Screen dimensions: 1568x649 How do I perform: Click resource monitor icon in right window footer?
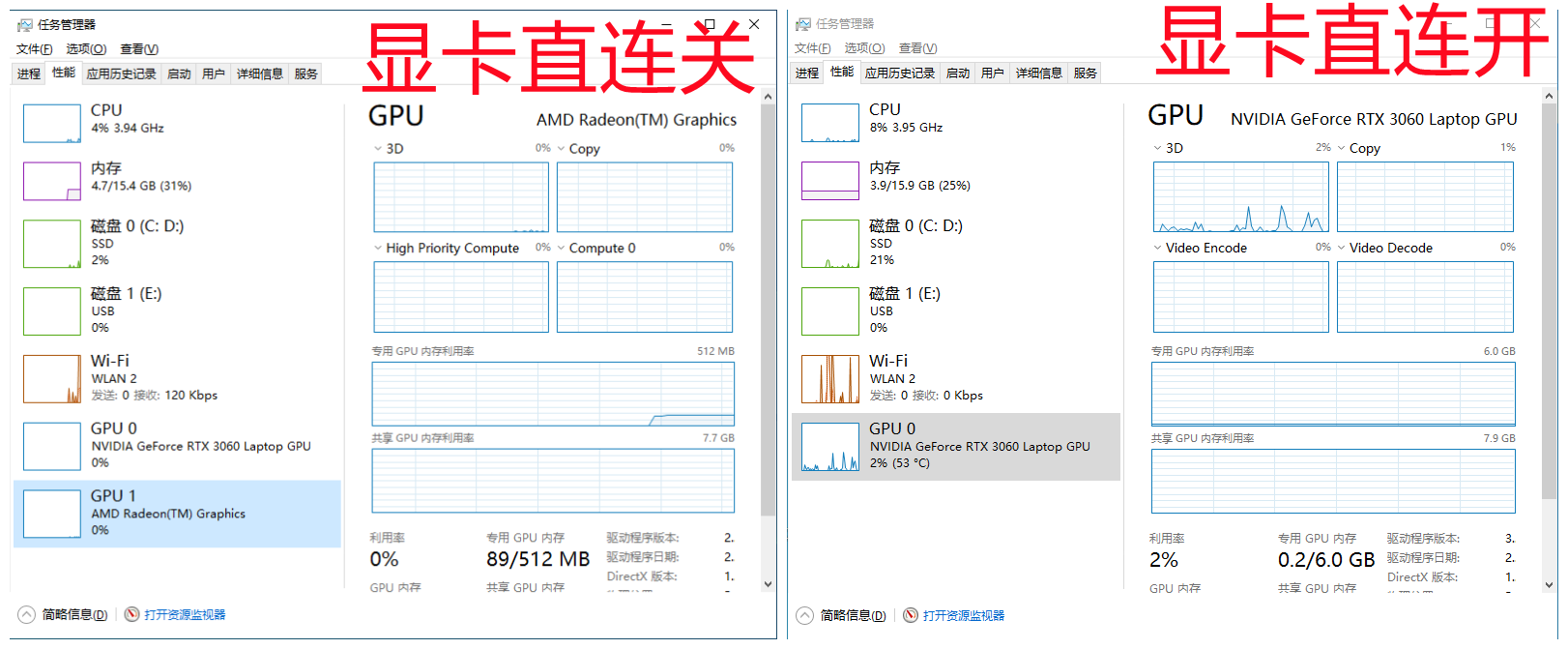(x=911, y=615)
